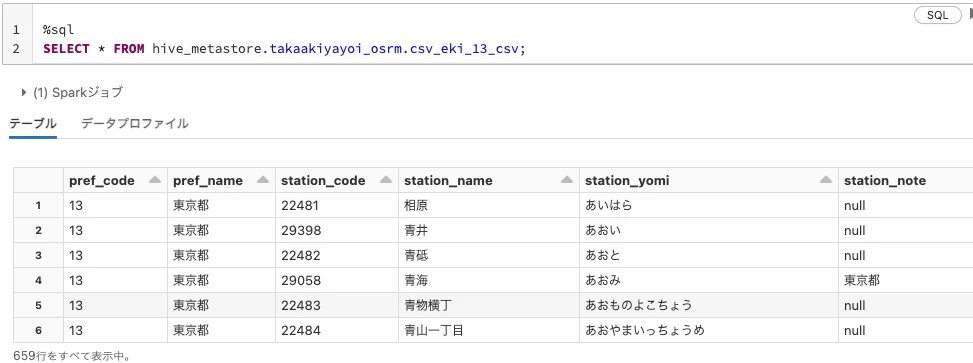Select yomi cell あおと
973x363 pixels.
tap(709, 255)
